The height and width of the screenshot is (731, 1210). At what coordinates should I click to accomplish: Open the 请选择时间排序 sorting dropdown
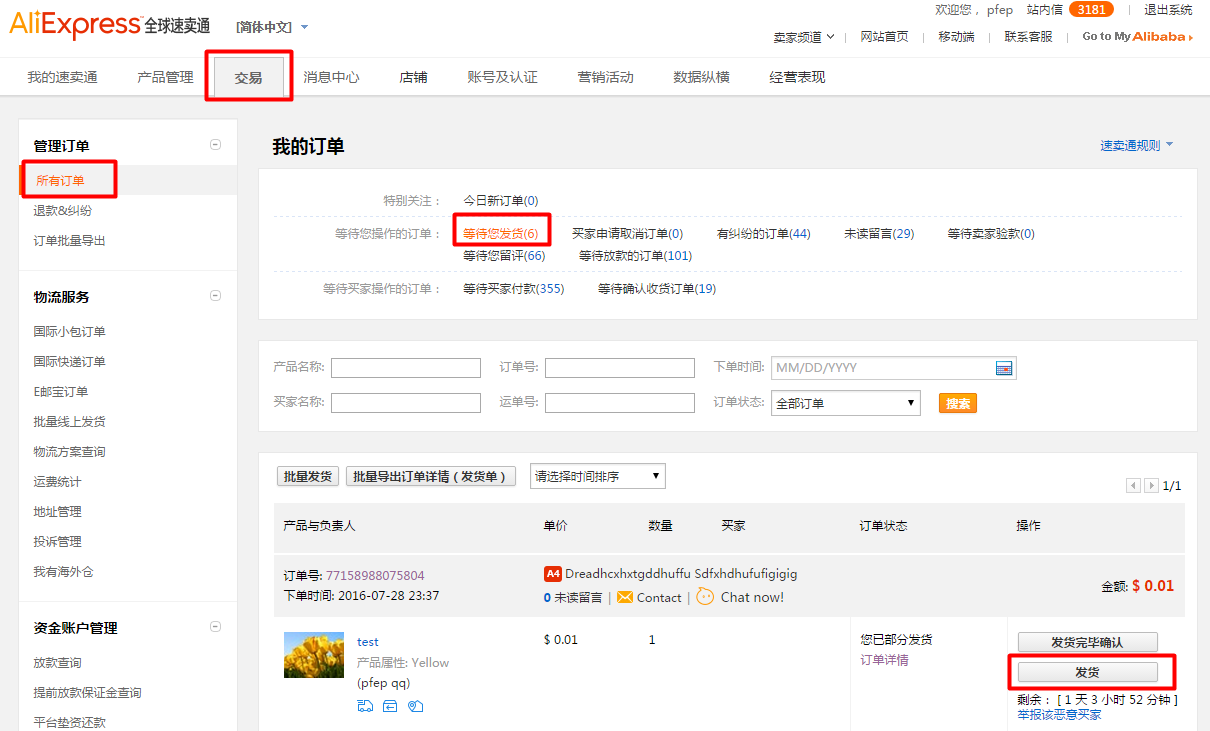(x=597, y=475)
